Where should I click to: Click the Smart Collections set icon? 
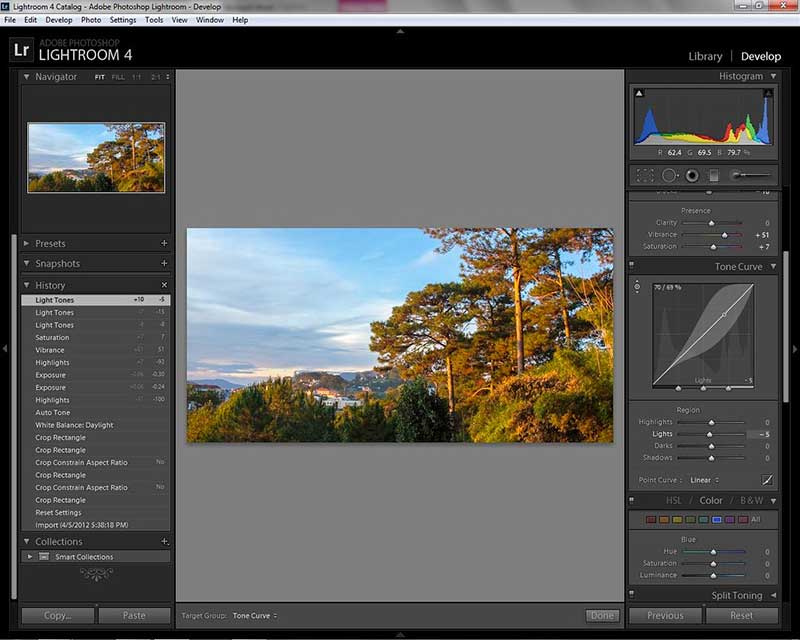pyautogui.click(x=44, y=557)
